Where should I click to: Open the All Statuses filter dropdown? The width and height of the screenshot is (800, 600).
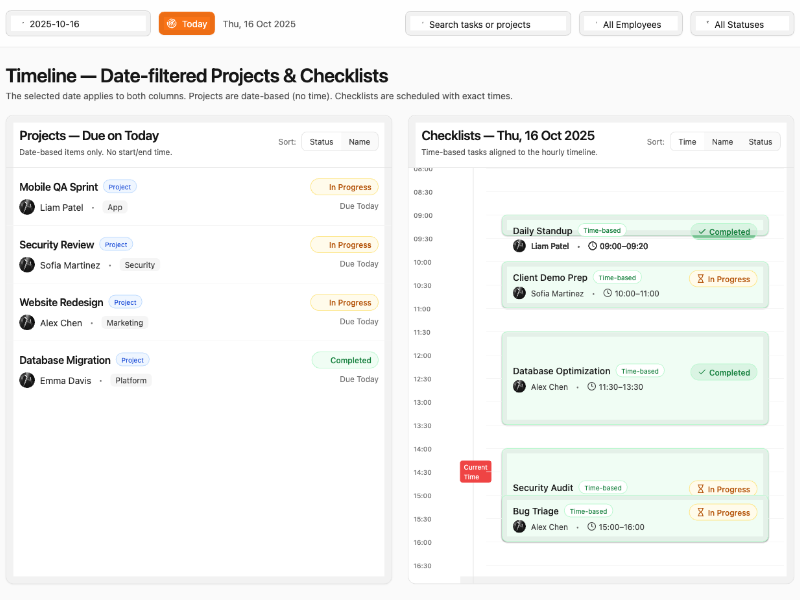point(741,24)
